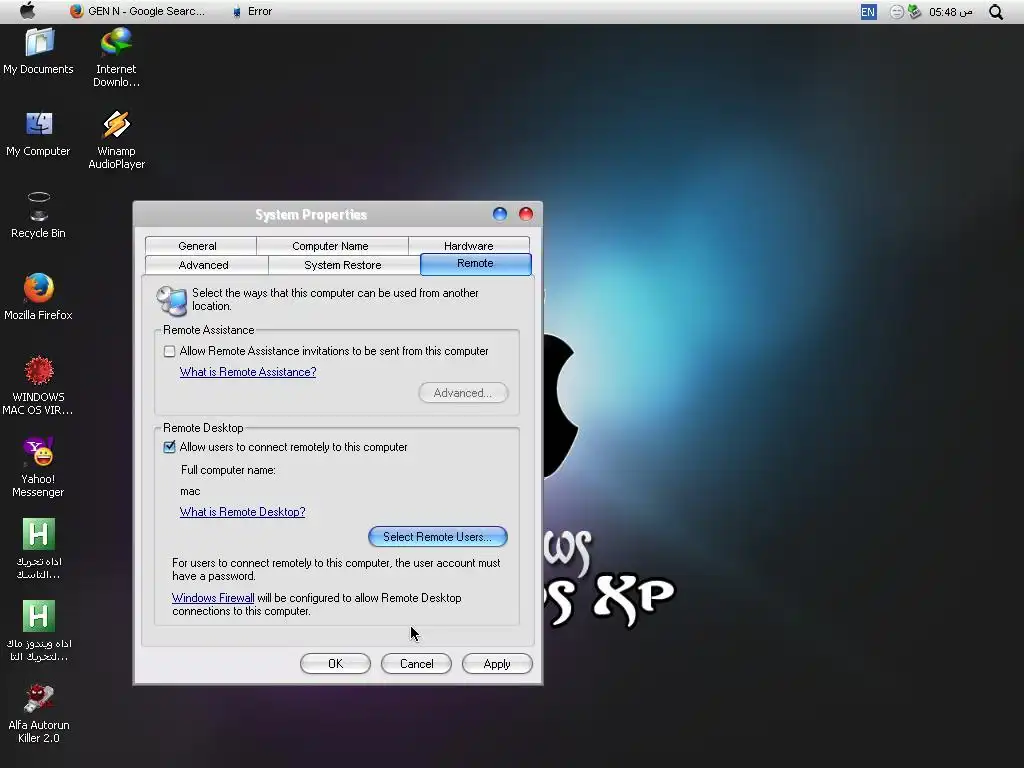
Task: Click the round grey system tray icon
Action: pos(897,12)
